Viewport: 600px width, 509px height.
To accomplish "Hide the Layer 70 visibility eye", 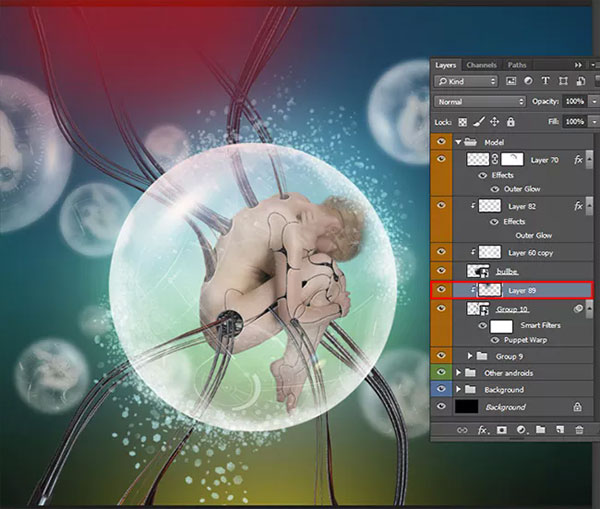I will coord(441,159).
